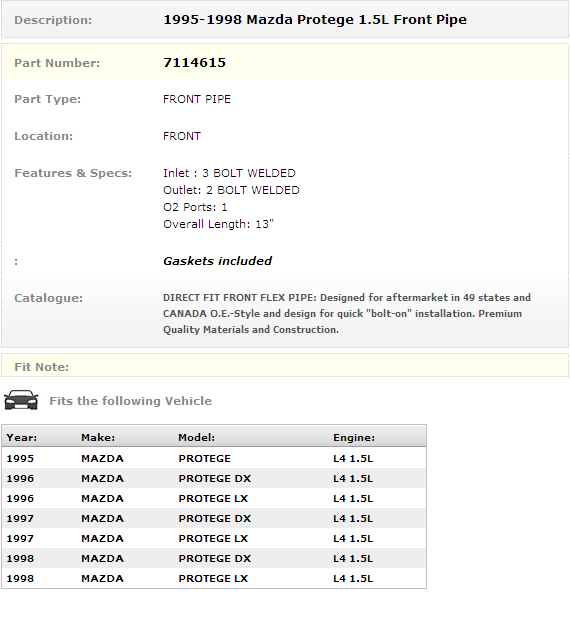
Task: Click the Model: column header
Action: click(x=196, y=438)
